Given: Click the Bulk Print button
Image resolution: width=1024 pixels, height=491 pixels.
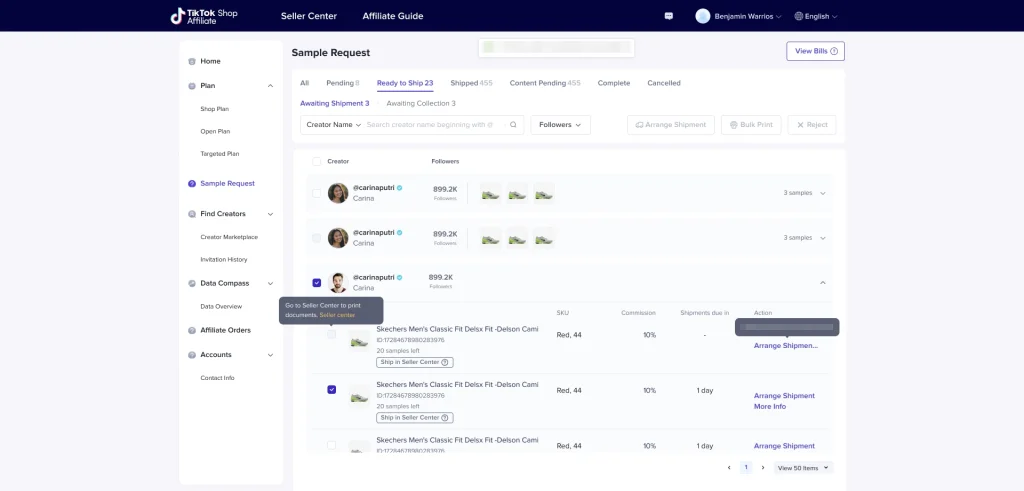Looking at the screenshot, I should tap(751, 125).
